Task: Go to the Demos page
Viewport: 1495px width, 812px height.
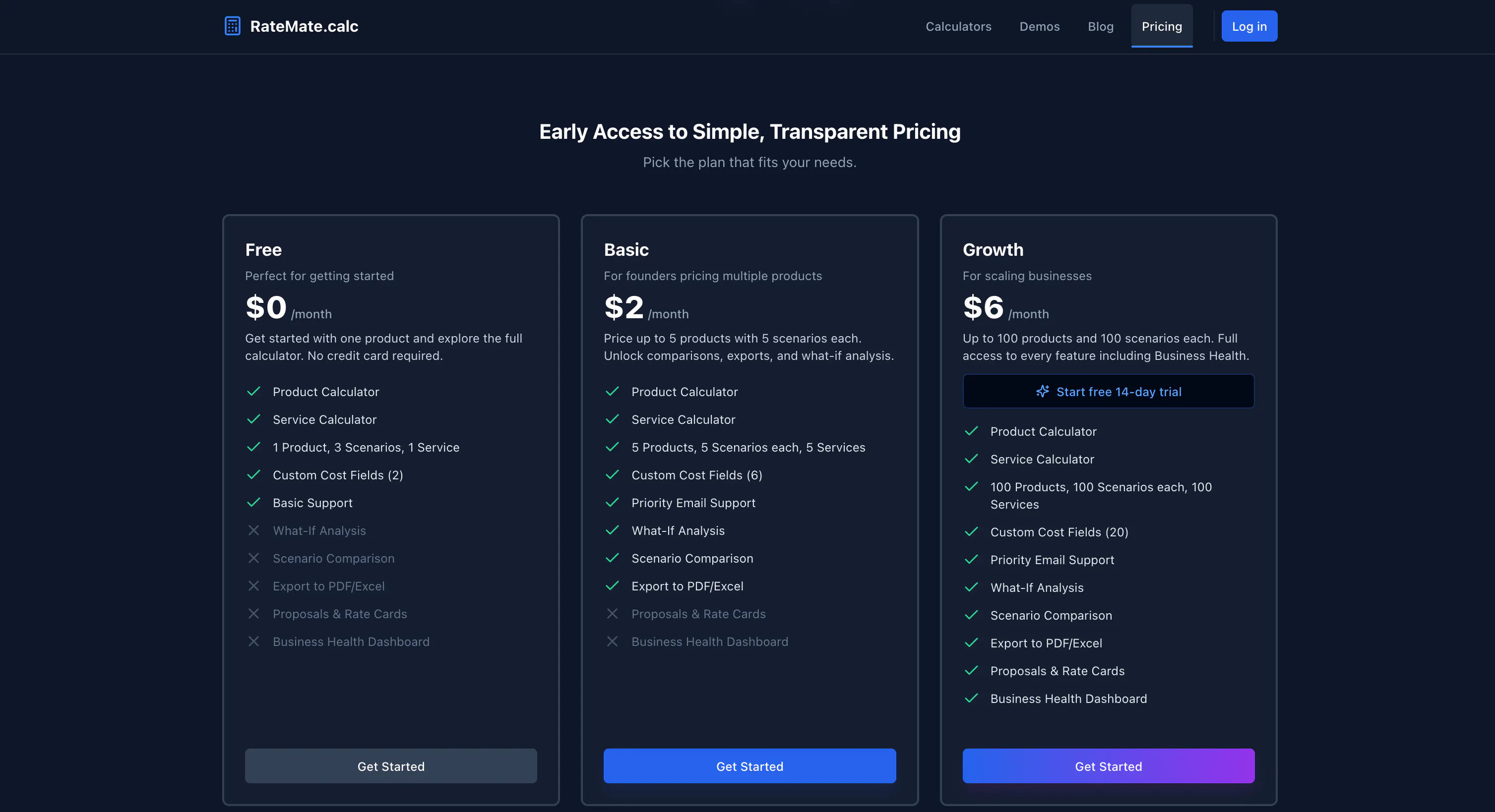Action: [1040, 26]
